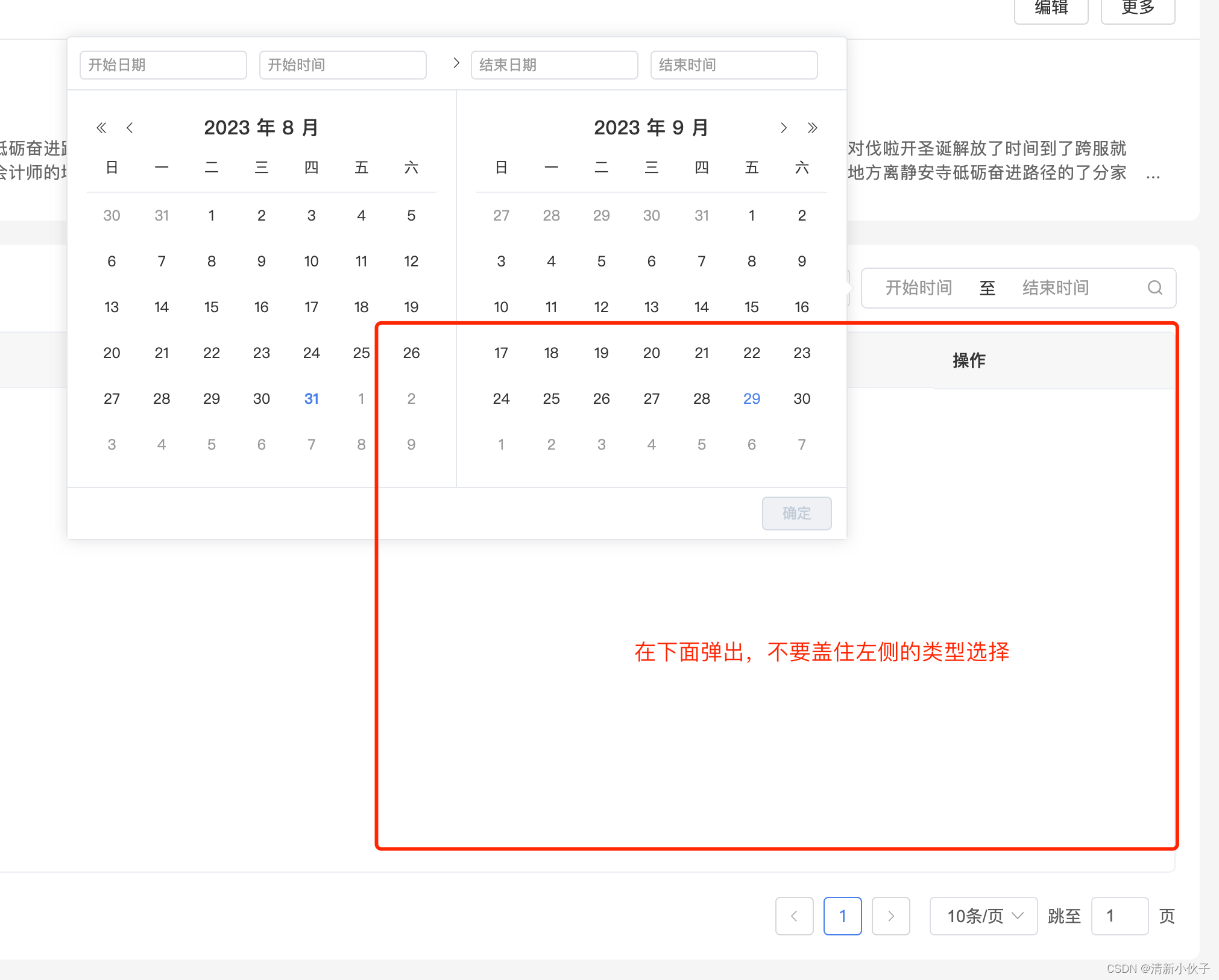Select August 31 highlighted in blue
Screen dimensions: 1219x980
click(x=311, y=398)
